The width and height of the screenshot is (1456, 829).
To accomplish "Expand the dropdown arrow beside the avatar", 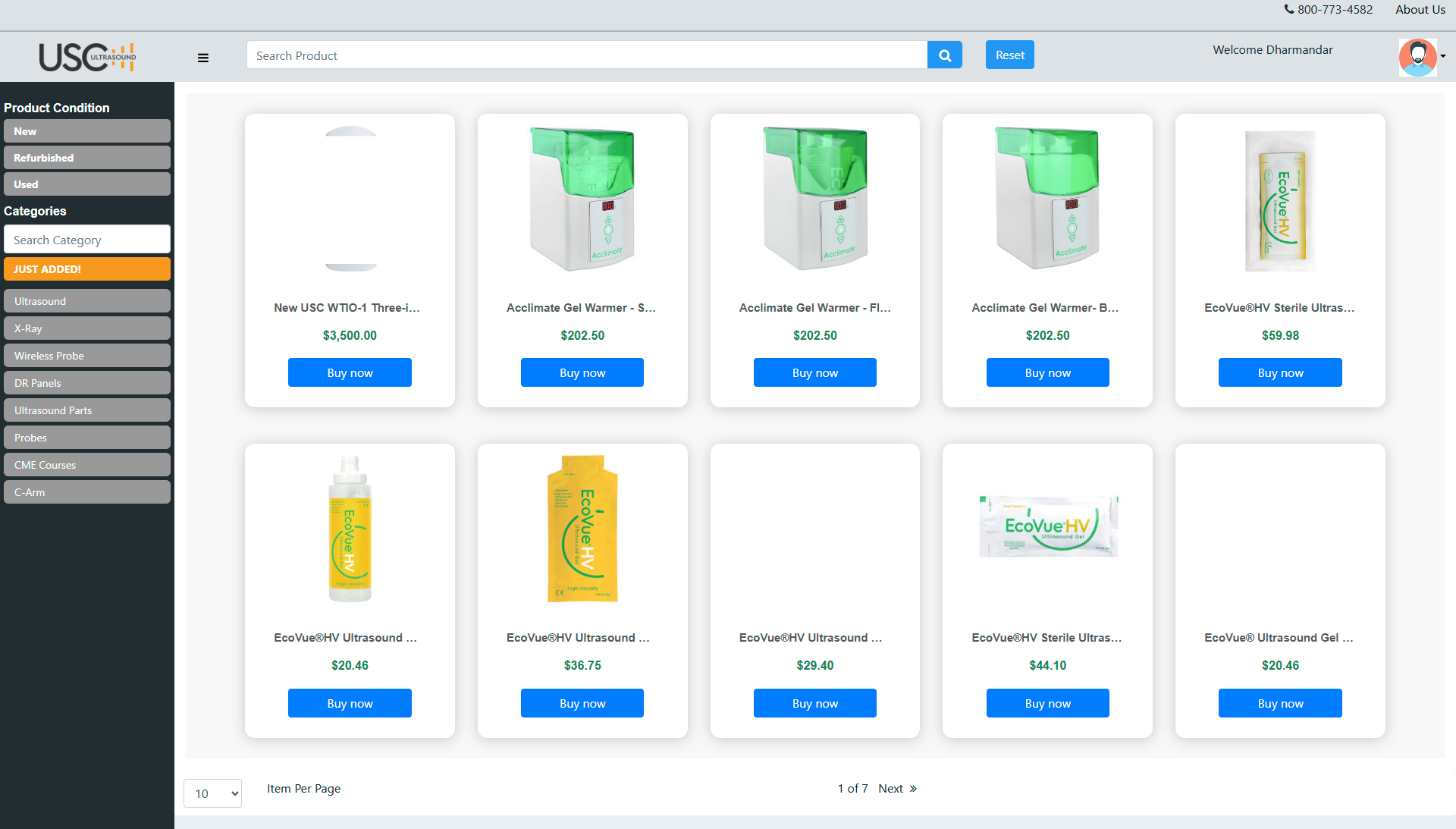I will point(1443,56).
